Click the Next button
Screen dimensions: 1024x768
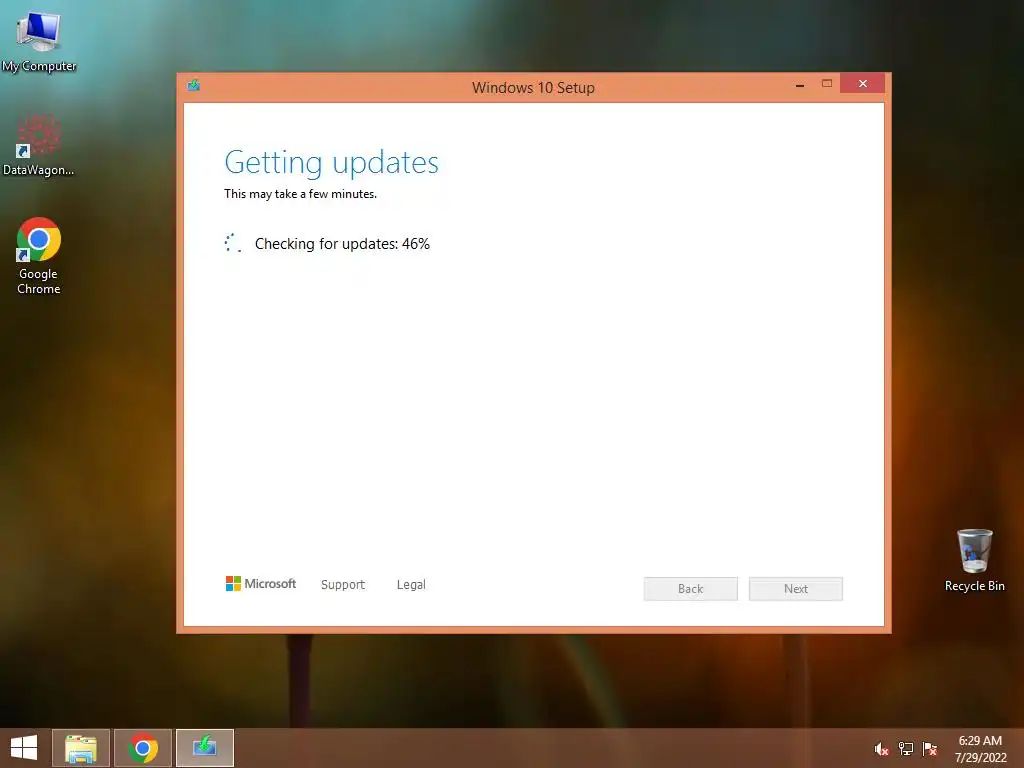(795, 588)
